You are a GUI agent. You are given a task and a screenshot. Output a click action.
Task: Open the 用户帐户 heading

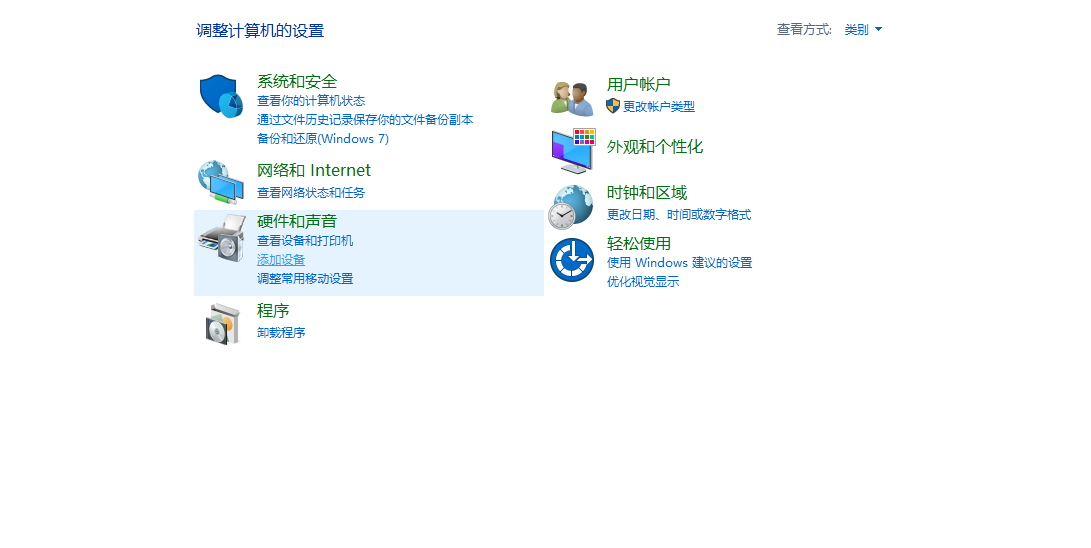coord(639,84)
